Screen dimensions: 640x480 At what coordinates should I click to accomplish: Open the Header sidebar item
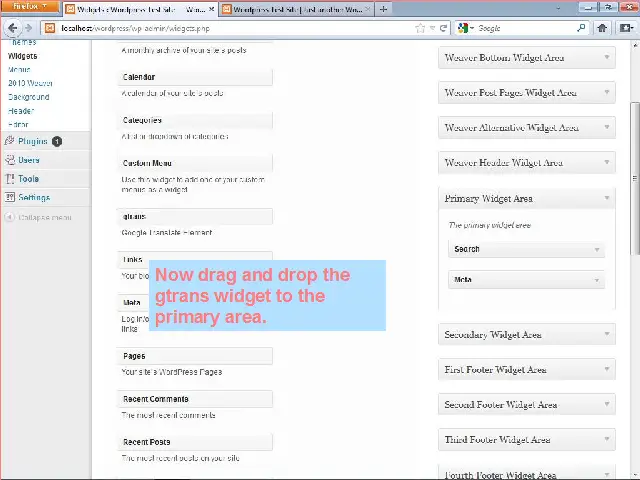(21, 111)
